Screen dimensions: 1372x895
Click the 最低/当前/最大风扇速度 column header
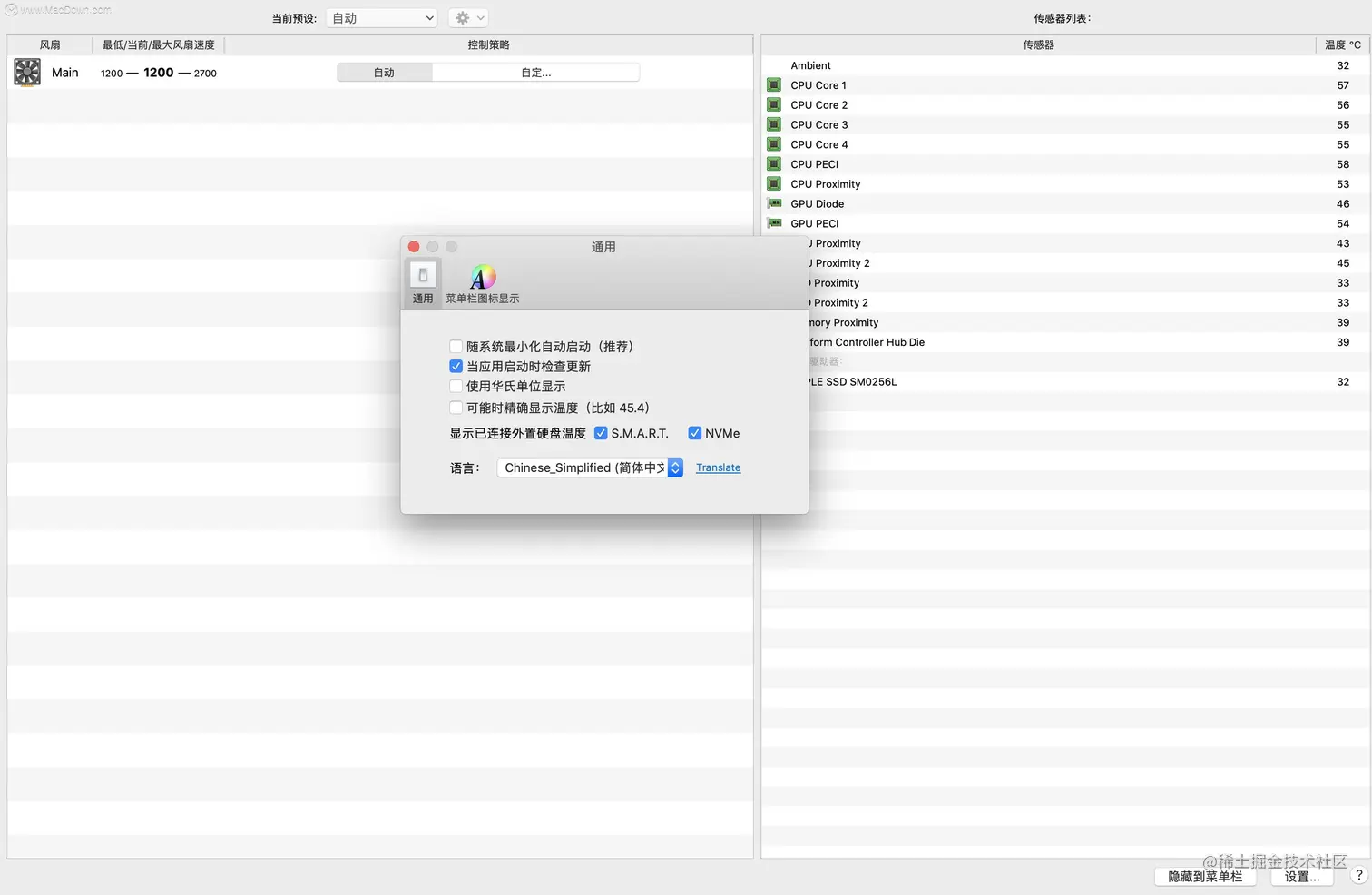(x=159, y=44)
